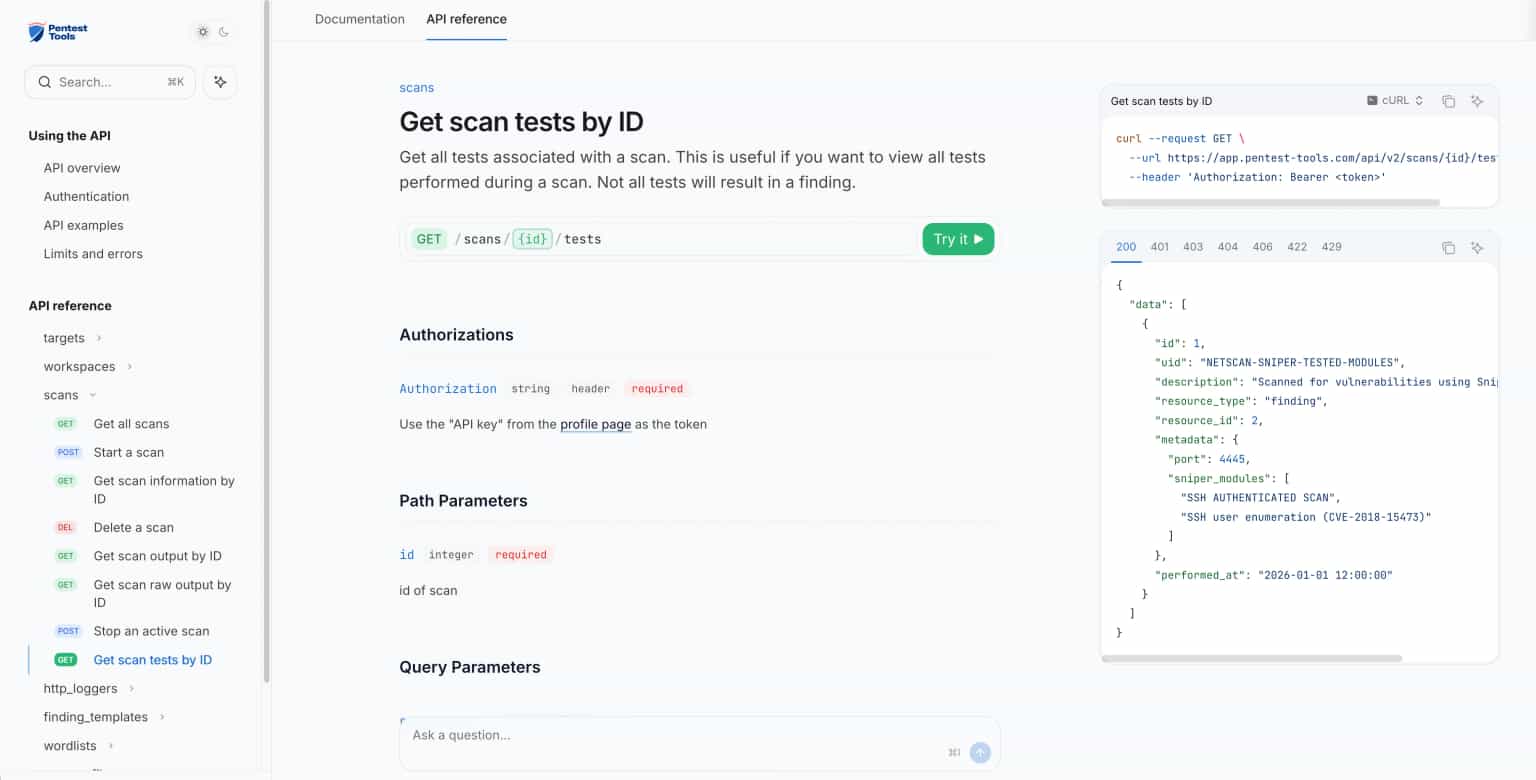Copy the 200 response JSON
The width and height of the screenshot is (1536, 780).
(1448, 247)
